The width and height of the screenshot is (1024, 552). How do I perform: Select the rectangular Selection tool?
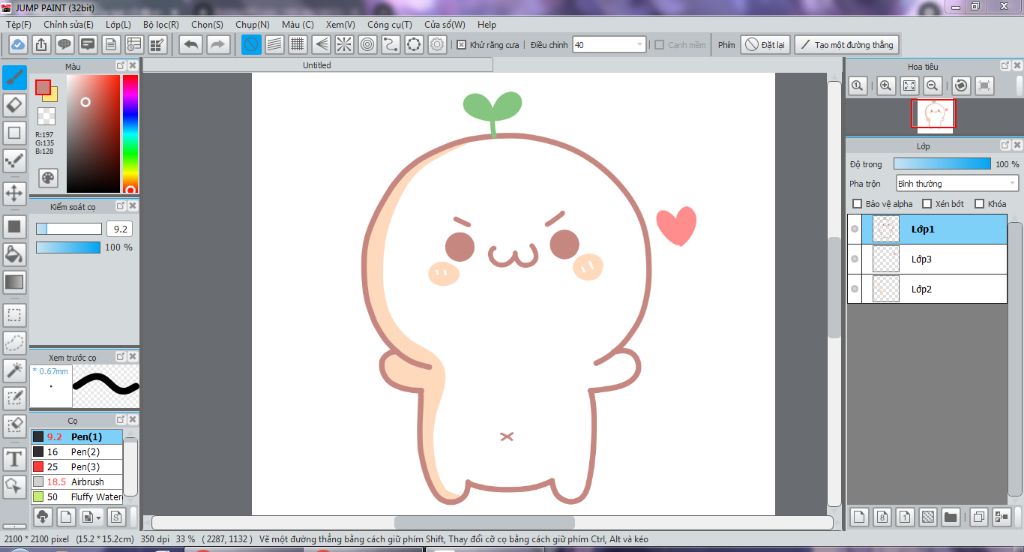(14, 316)
